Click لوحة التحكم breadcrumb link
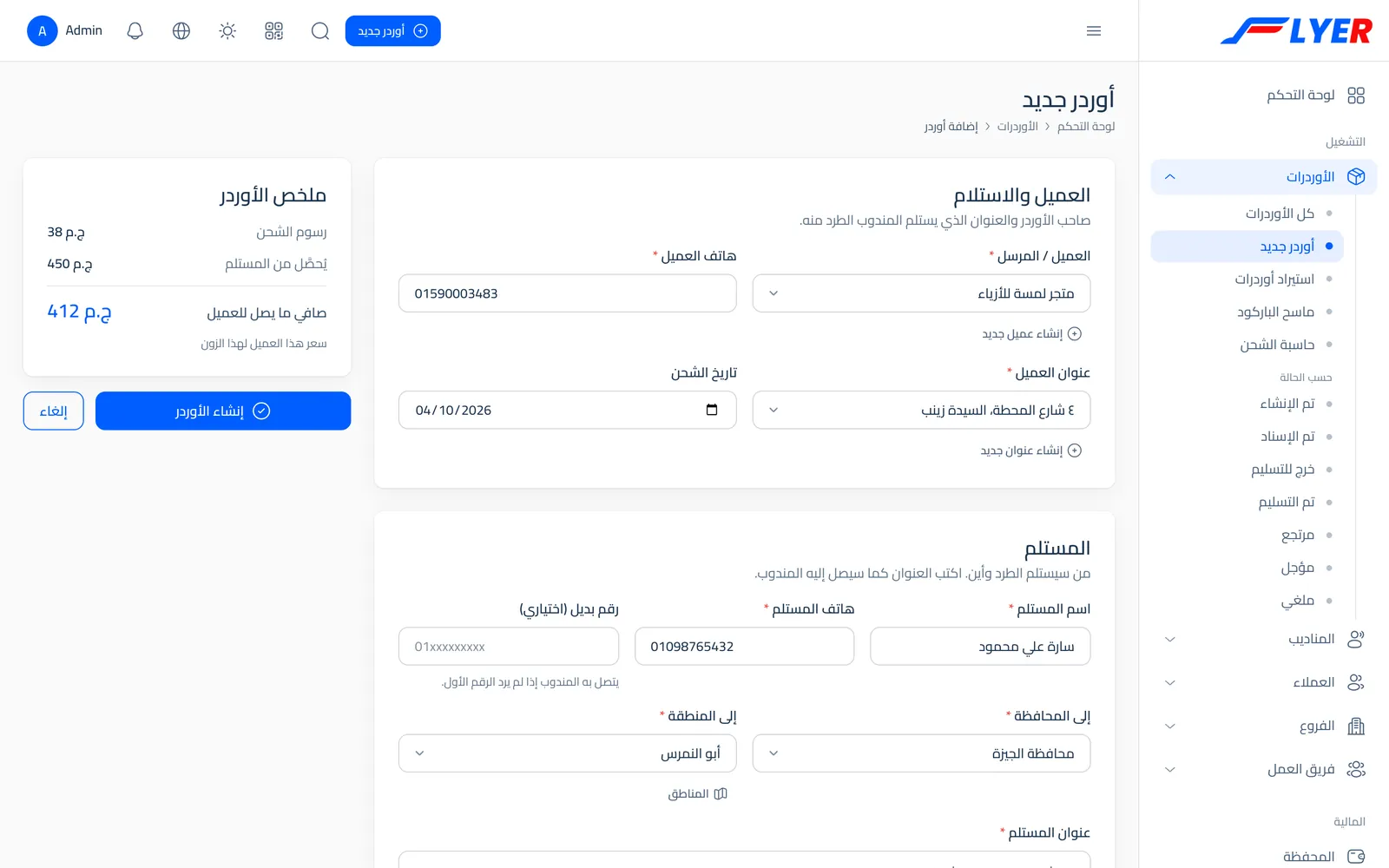The height and width of the screenshot is (868, 1389). (1086, 127)
